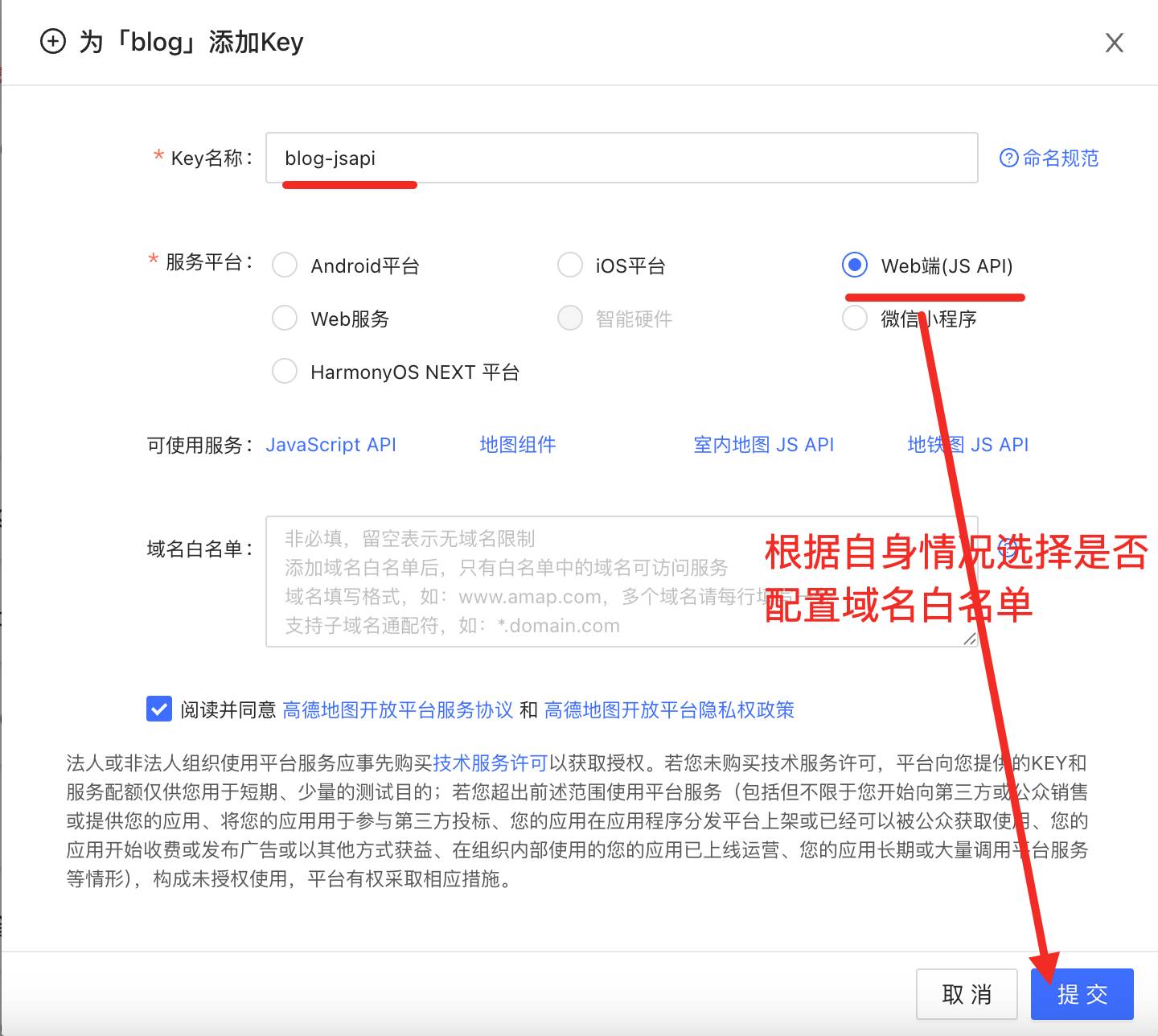Close the add Key dialog

[x=1114, y=43]
